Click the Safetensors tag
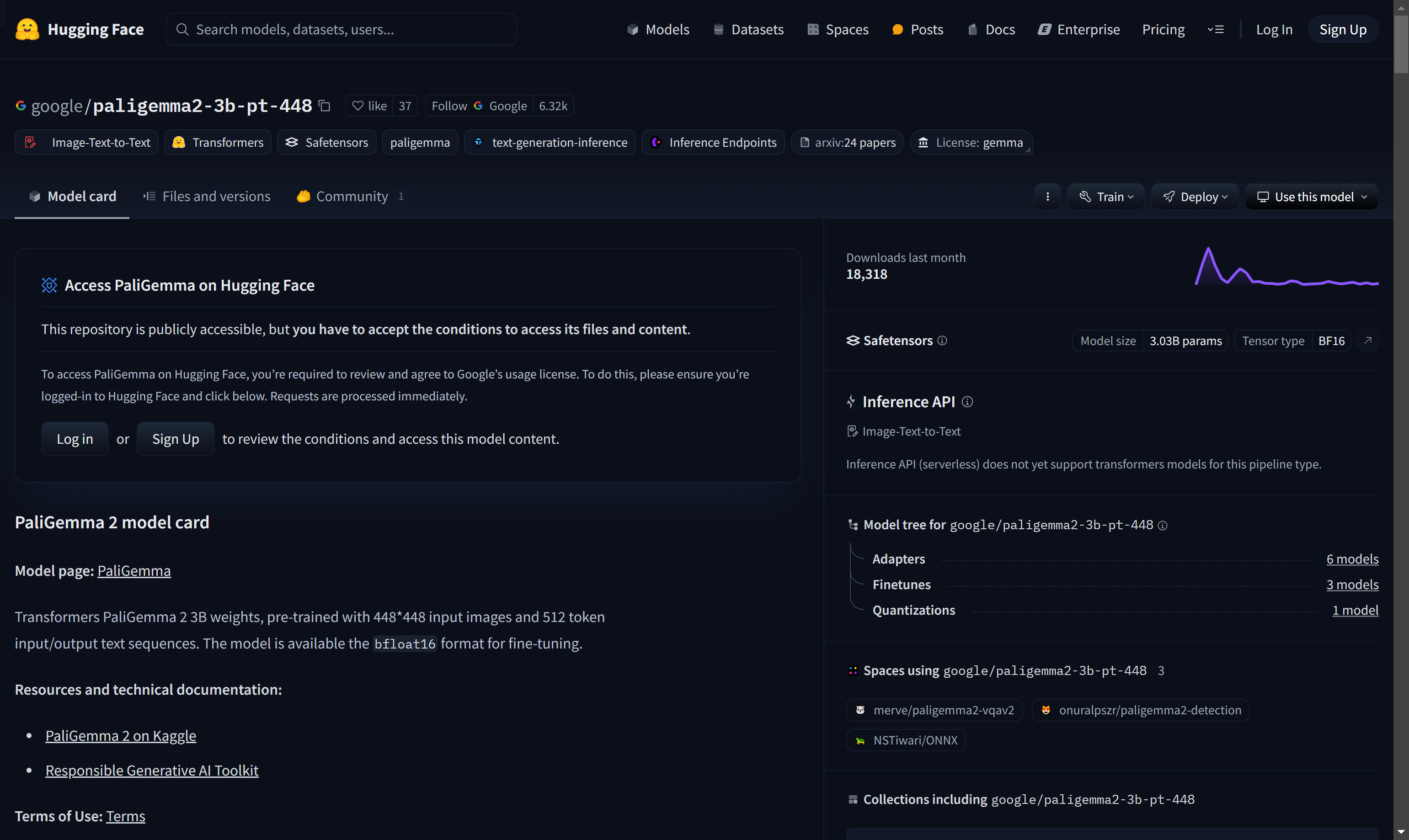This screenshot has height=840, width=1409. (x=326, y=142)
